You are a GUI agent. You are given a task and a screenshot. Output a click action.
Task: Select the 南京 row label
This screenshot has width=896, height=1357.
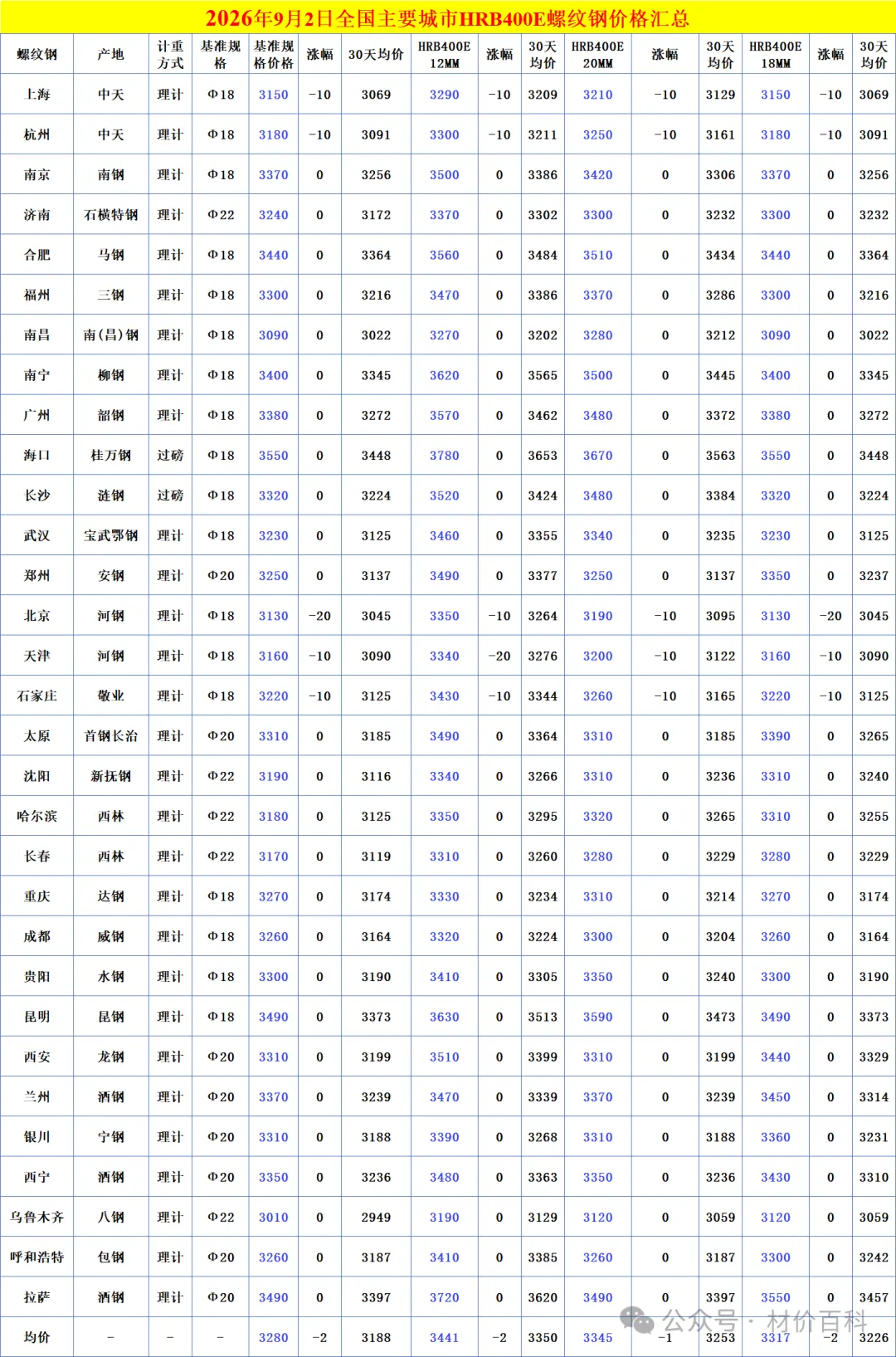point(37,175)
